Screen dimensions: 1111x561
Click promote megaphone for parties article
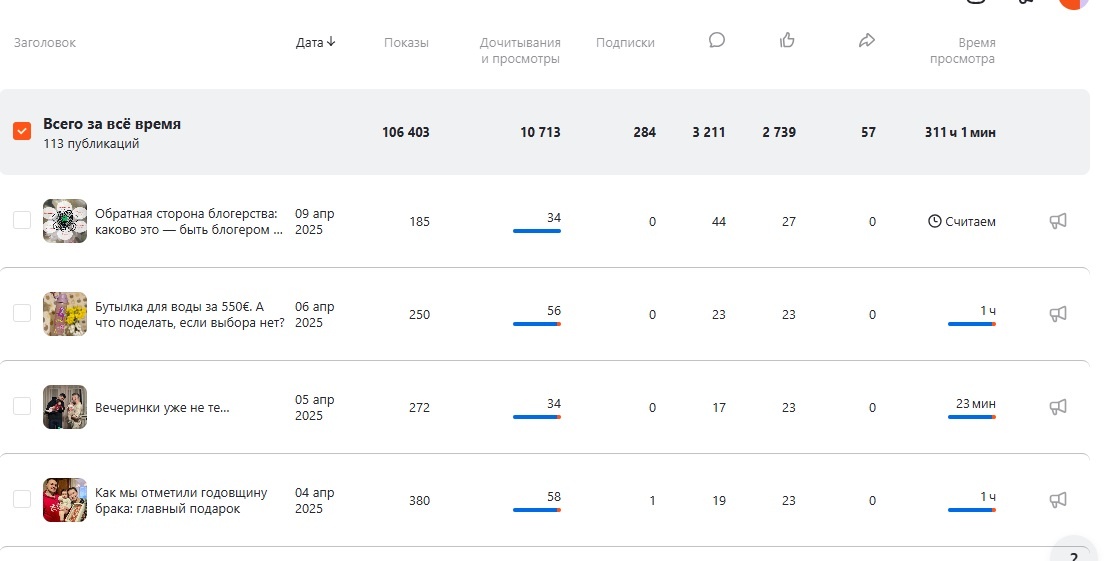click(1058, 407)
